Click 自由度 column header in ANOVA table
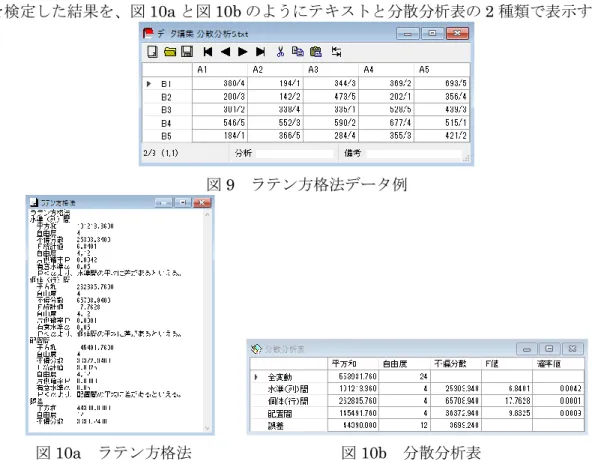Image resolution: width=592 pixels, height=473 pixels. click(x=404, y=364)
